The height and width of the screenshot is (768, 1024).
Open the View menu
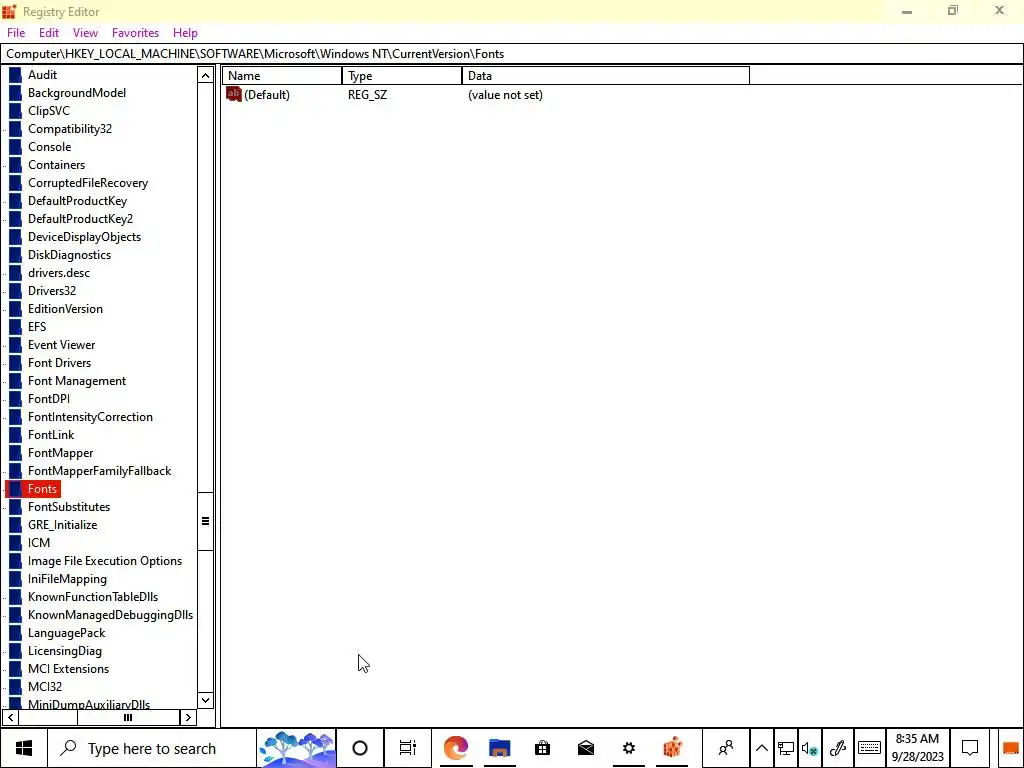pyautogui.click(x=85, y=33)
